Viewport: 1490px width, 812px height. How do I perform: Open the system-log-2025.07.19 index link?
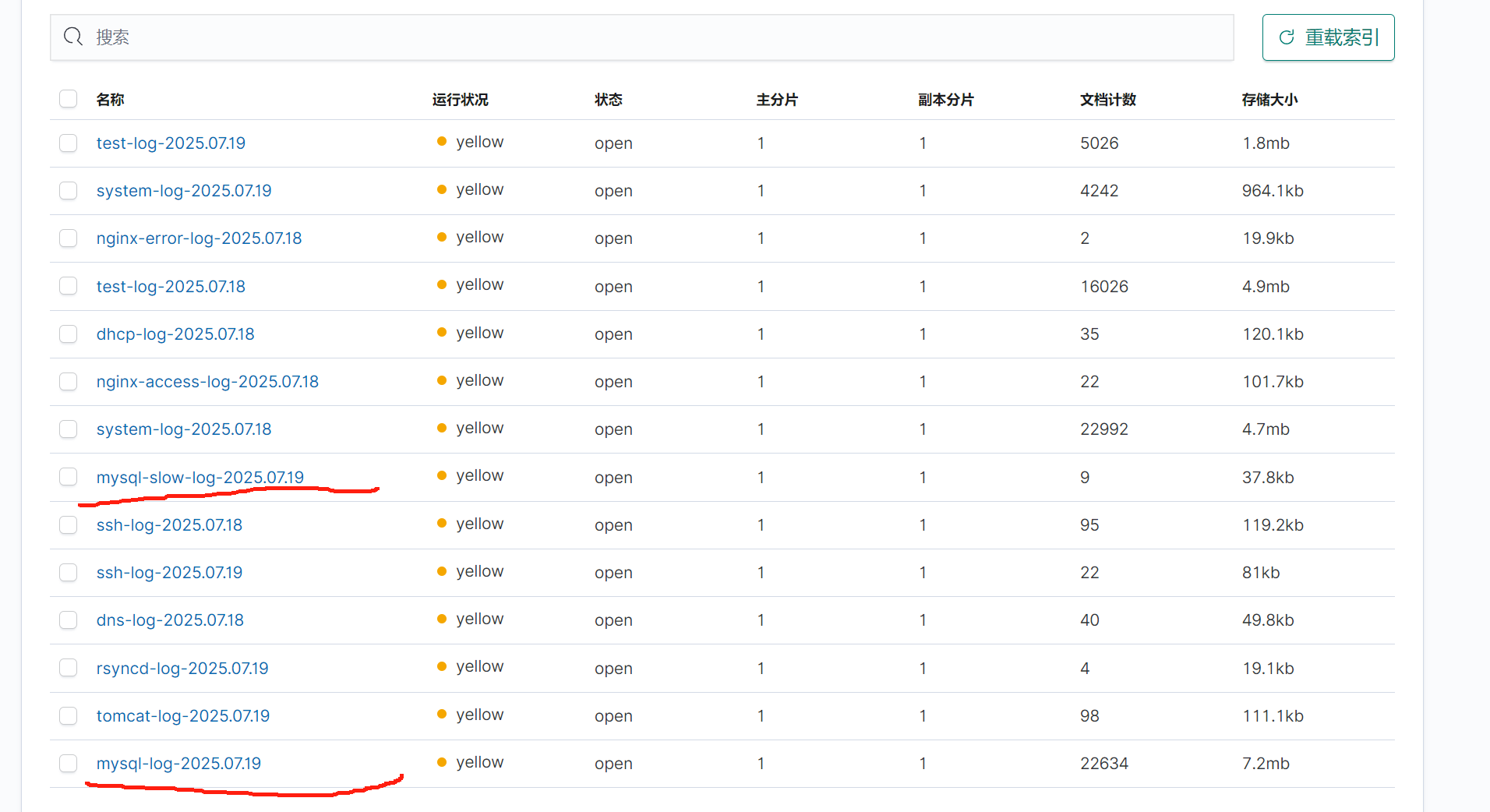coord(184,191)
